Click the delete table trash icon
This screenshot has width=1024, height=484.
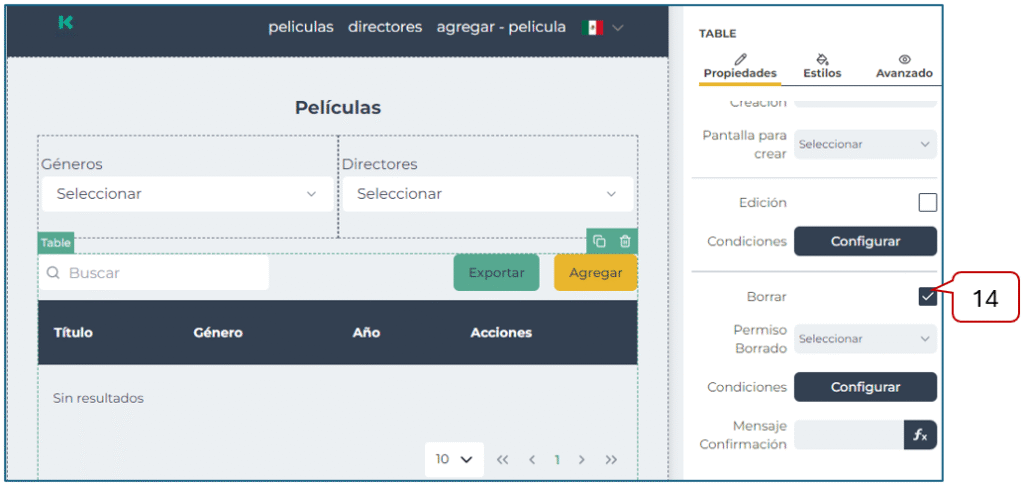click(625, 241)
